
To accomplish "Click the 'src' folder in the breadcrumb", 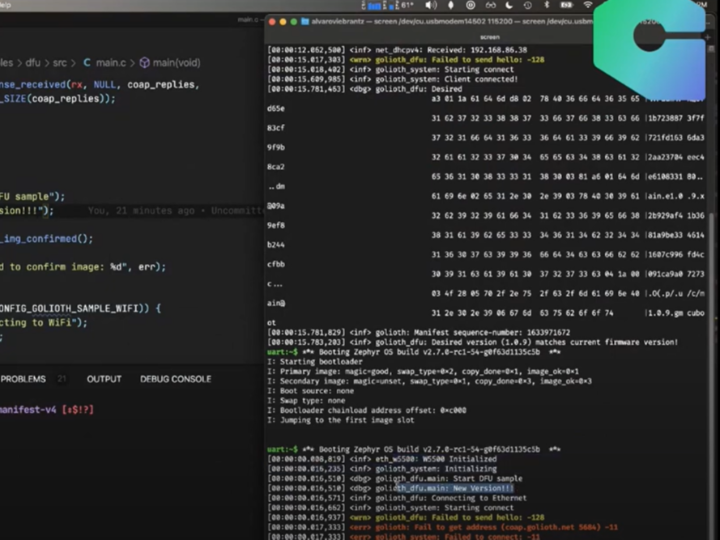I will click(60, 63).
